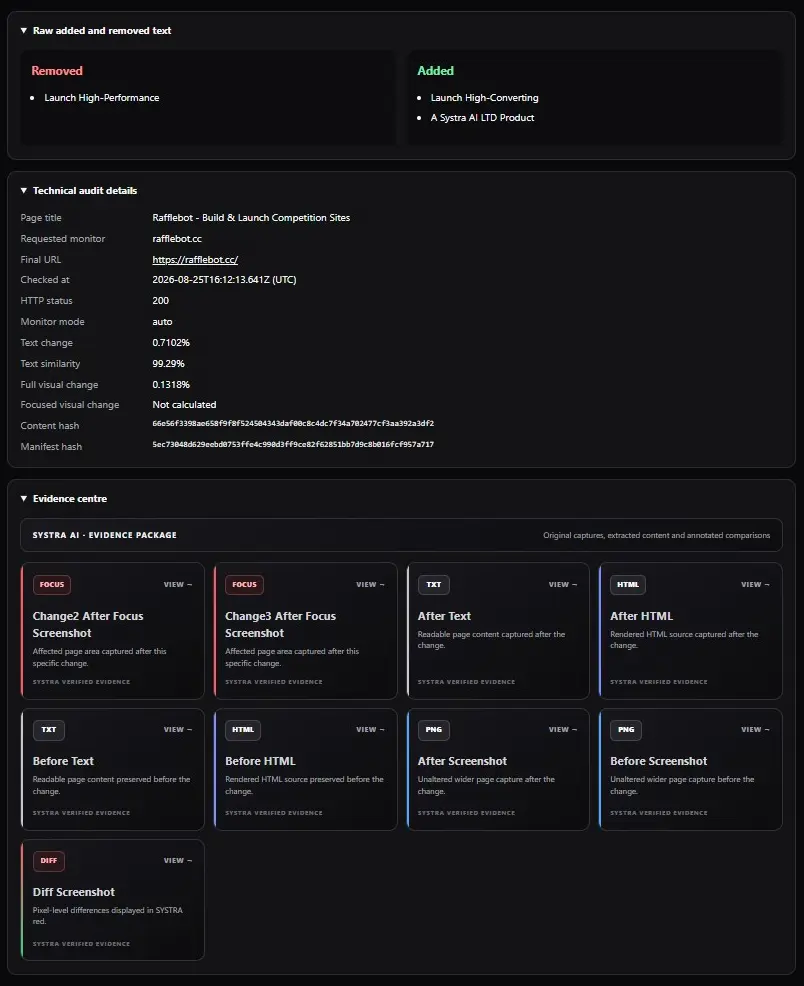Select the Content hash value
The image size is (804, 986).
click(293, 424)
